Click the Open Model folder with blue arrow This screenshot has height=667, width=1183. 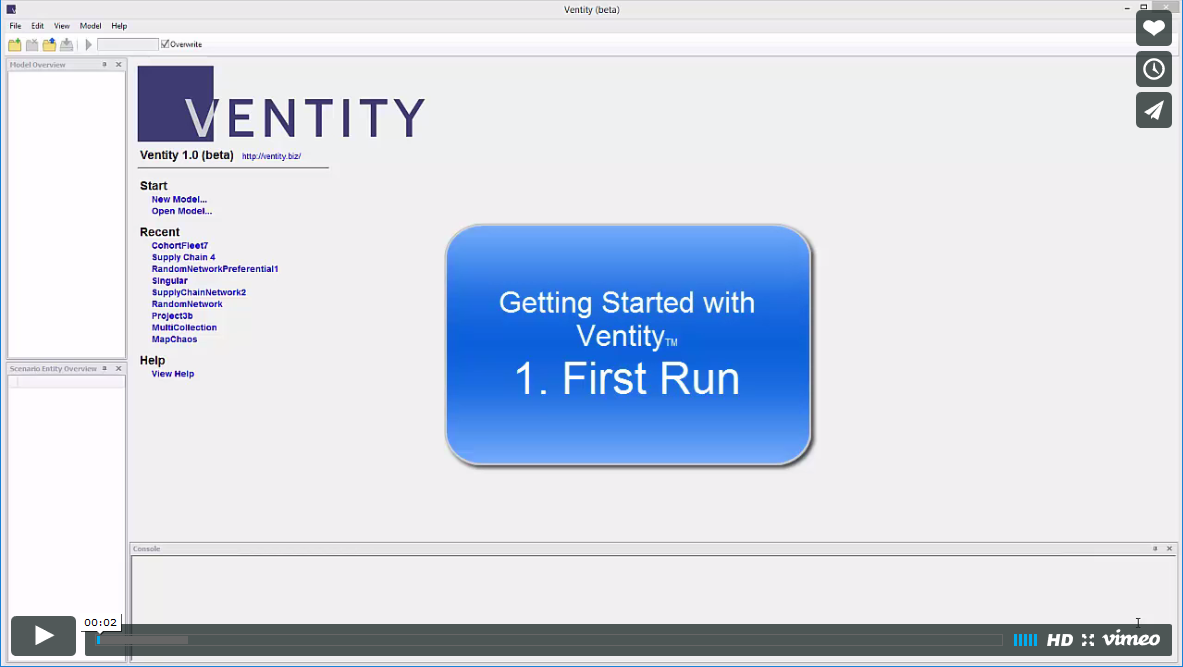point(49,45)
